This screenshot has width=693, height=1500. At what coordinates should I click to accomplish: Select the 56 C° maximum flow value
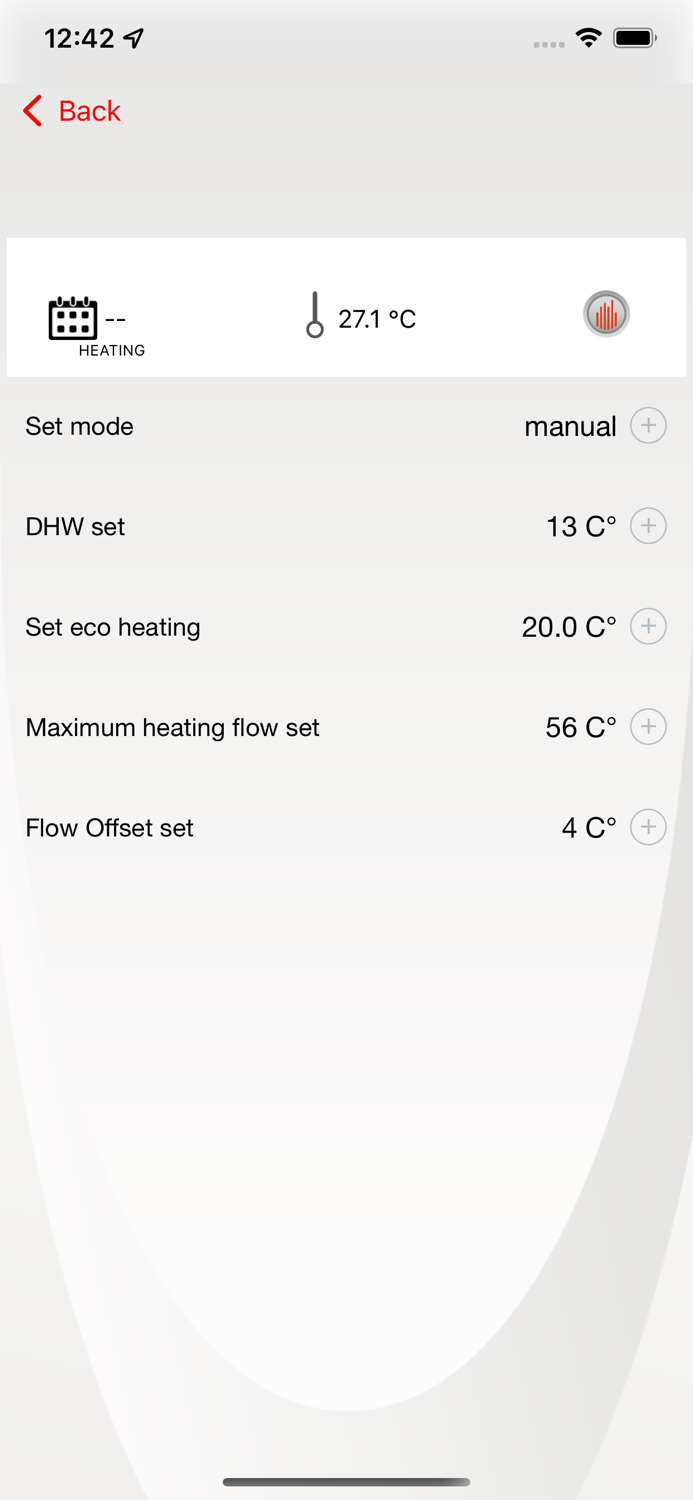pos(581,728)
